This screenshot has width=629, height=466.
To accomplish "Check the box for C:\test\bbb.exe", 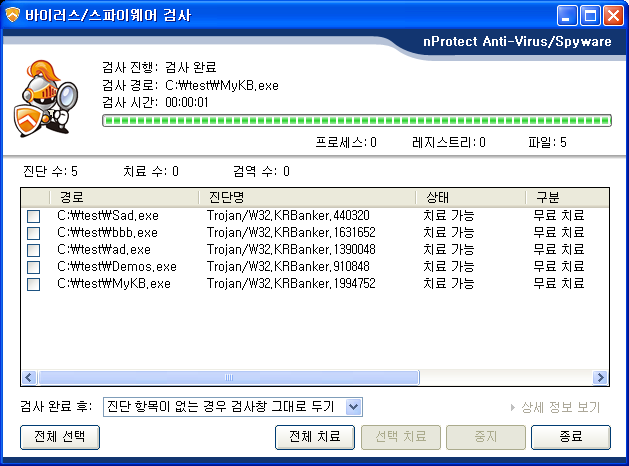I will coord(33,233).
